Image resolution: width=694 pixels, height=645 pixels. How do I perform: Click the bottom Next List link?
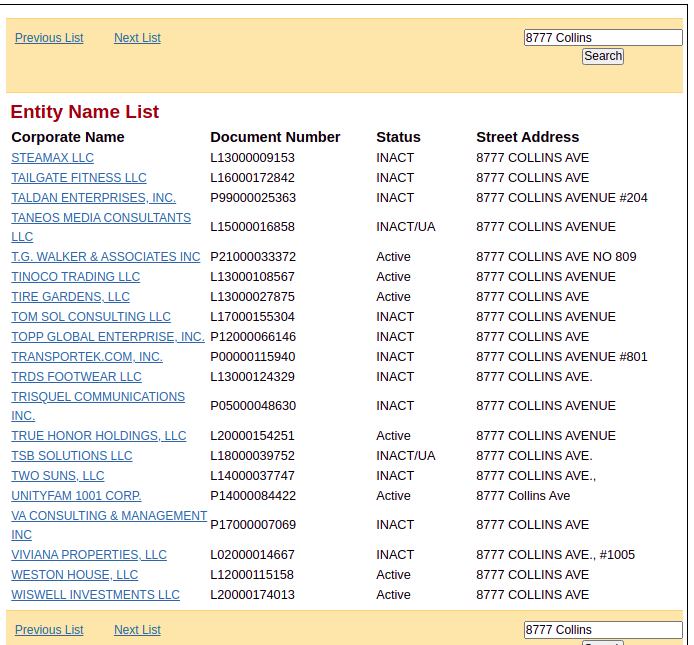(137, 630)
